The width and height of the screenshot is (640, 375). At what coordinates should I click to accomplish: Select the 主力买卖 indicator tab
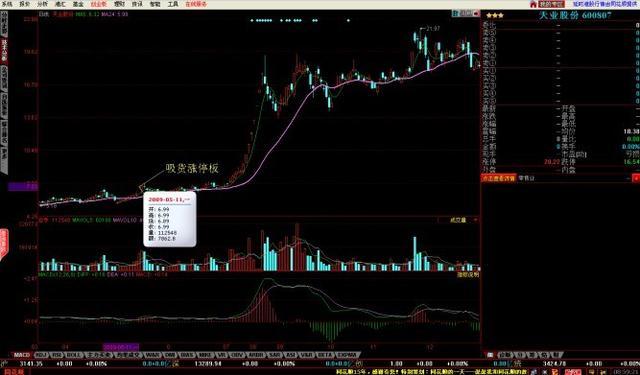pyautogui.click(x=99, y=355)
